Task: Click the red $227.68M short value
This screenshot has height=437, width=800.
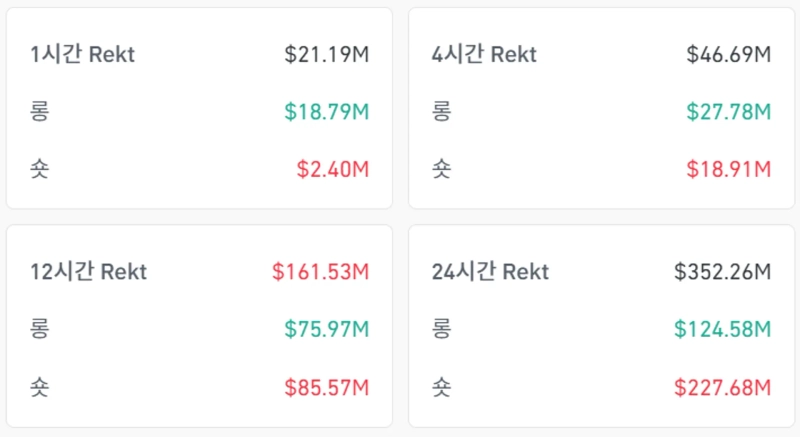Action: coord(722,386)
